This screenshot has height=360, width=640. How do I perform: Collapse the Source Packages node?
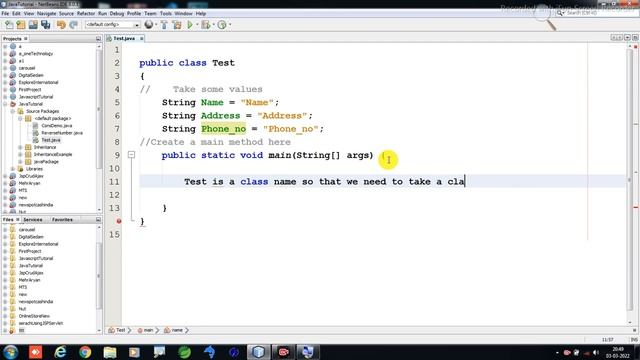pyautogui.click(x=13, y=111)
